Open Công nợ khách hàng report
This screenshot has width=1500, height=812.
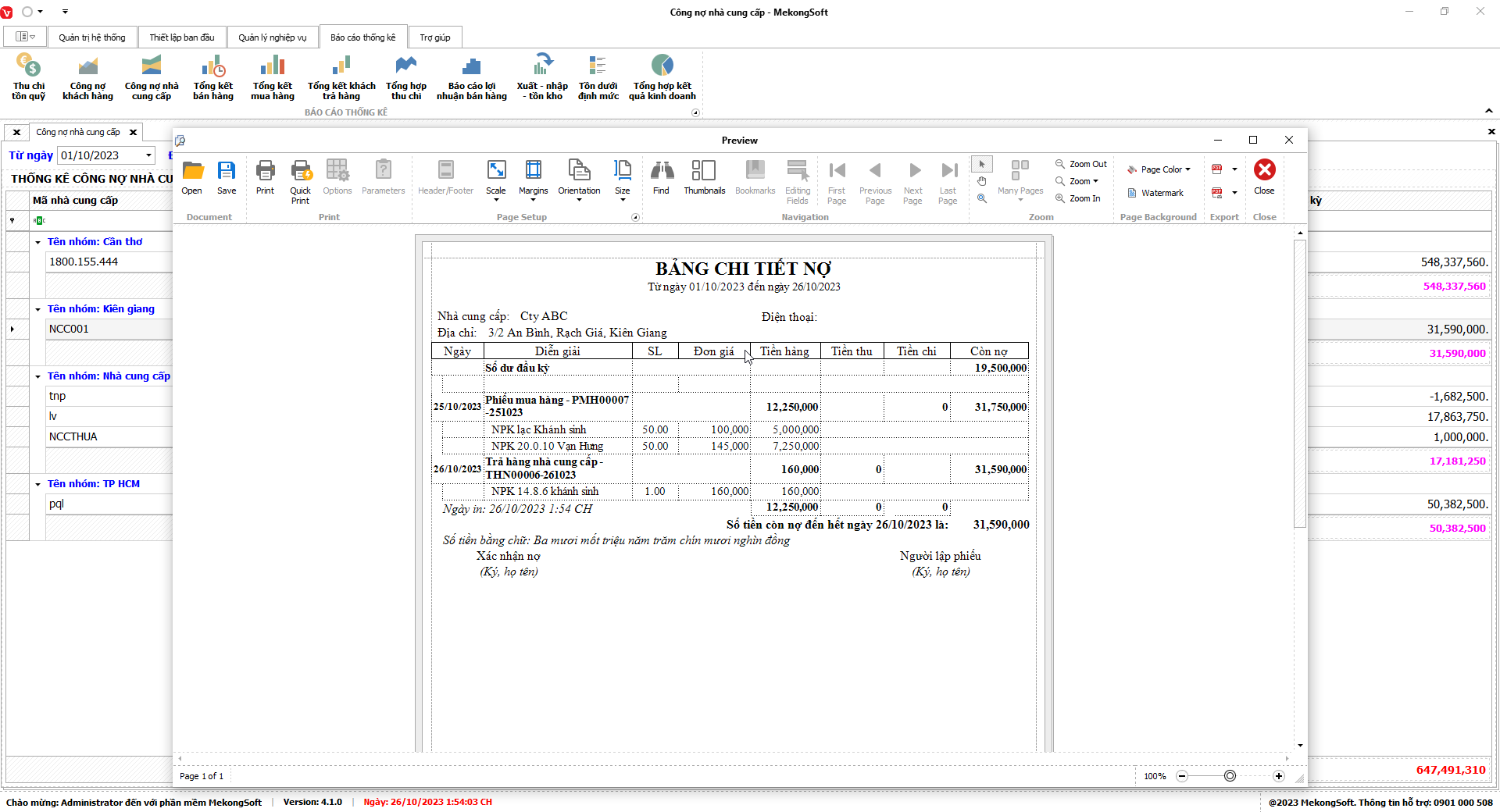coord(87,80)
